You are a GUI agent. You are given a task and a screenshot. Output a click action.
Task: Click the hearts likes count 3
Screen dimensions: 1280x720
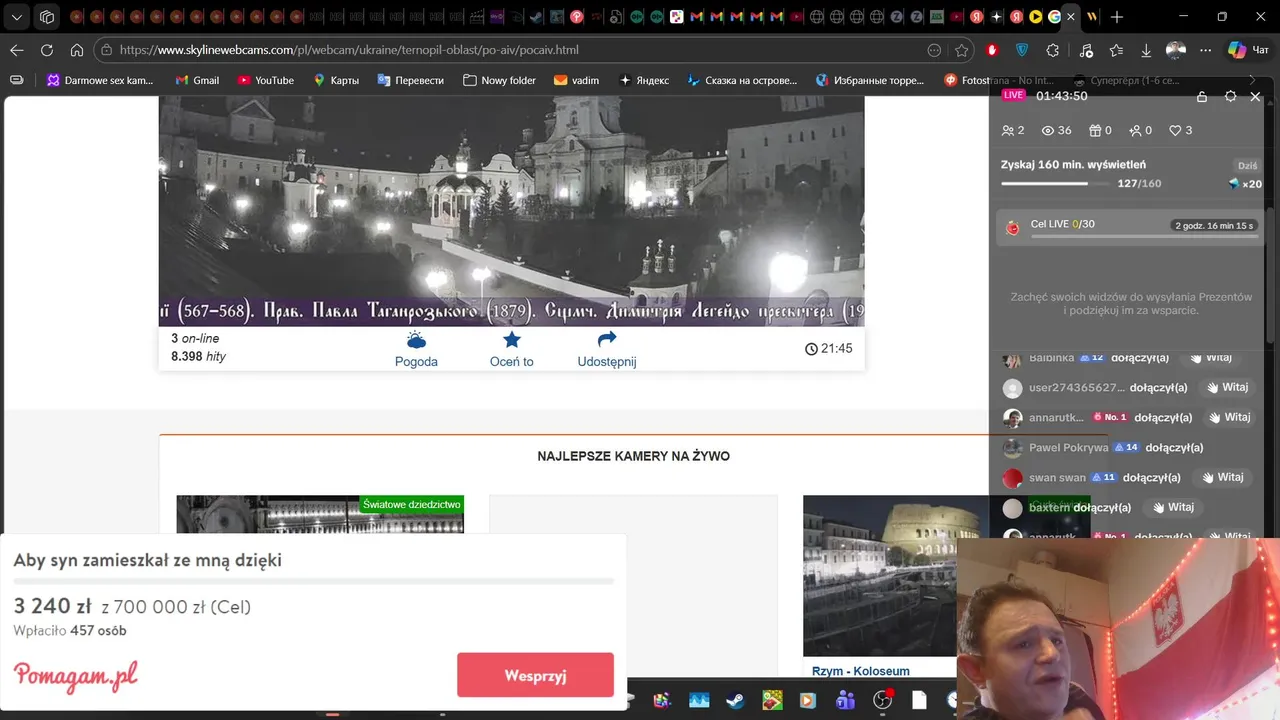coord(1180,130)
